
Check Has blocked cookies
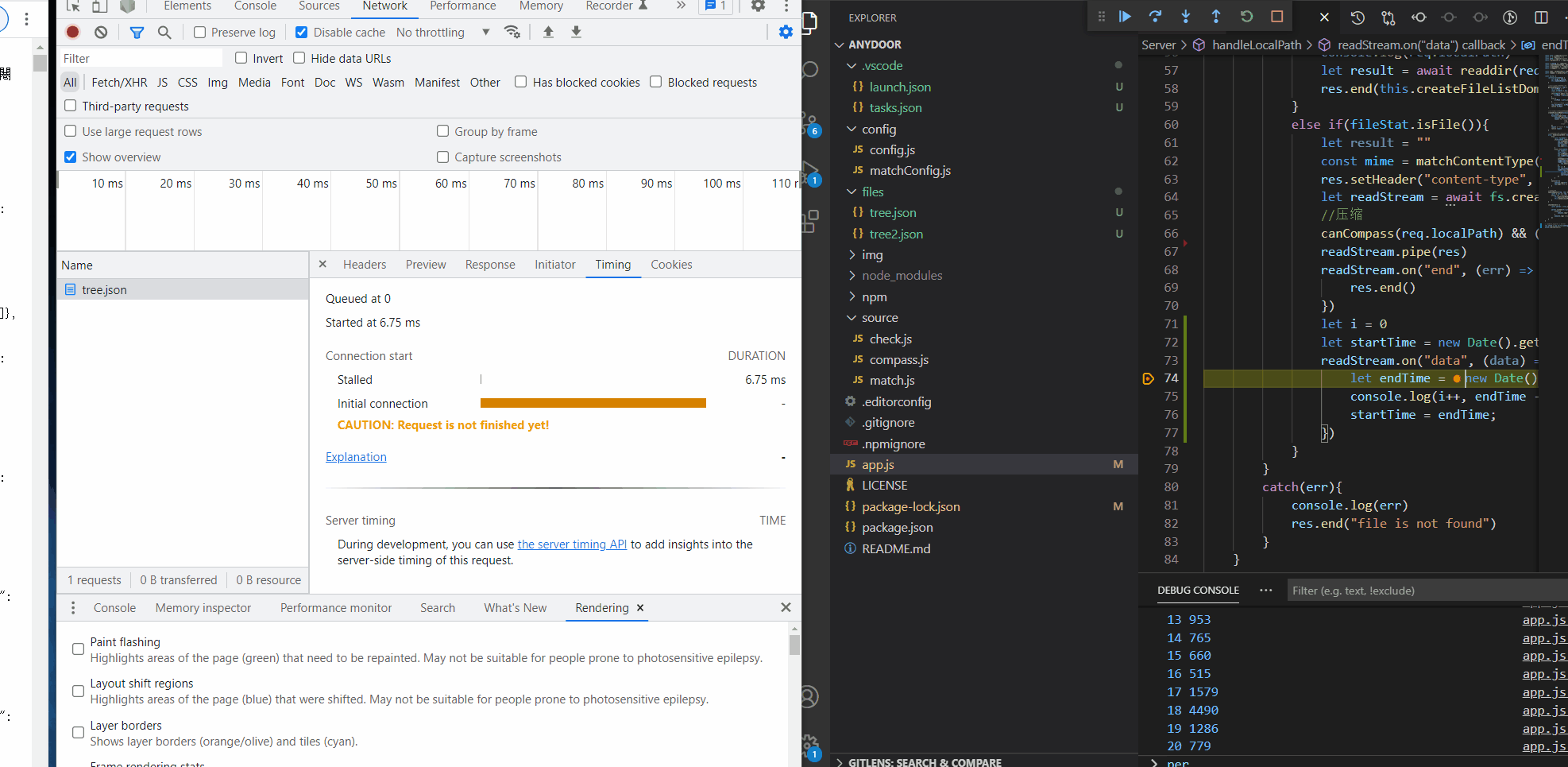point(521,82)
